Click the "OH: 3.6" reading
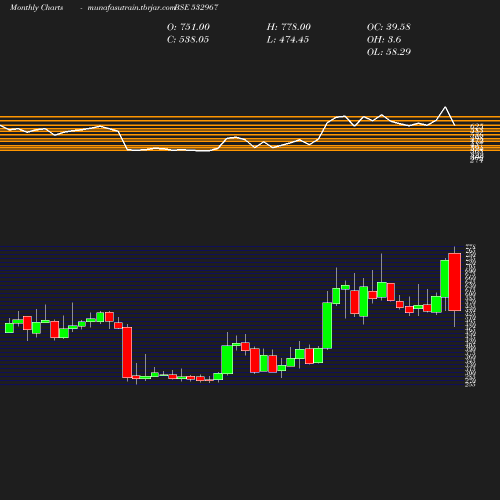Image resolution: width=500 pixels, height=500 pixels. [x=384, y=40]
